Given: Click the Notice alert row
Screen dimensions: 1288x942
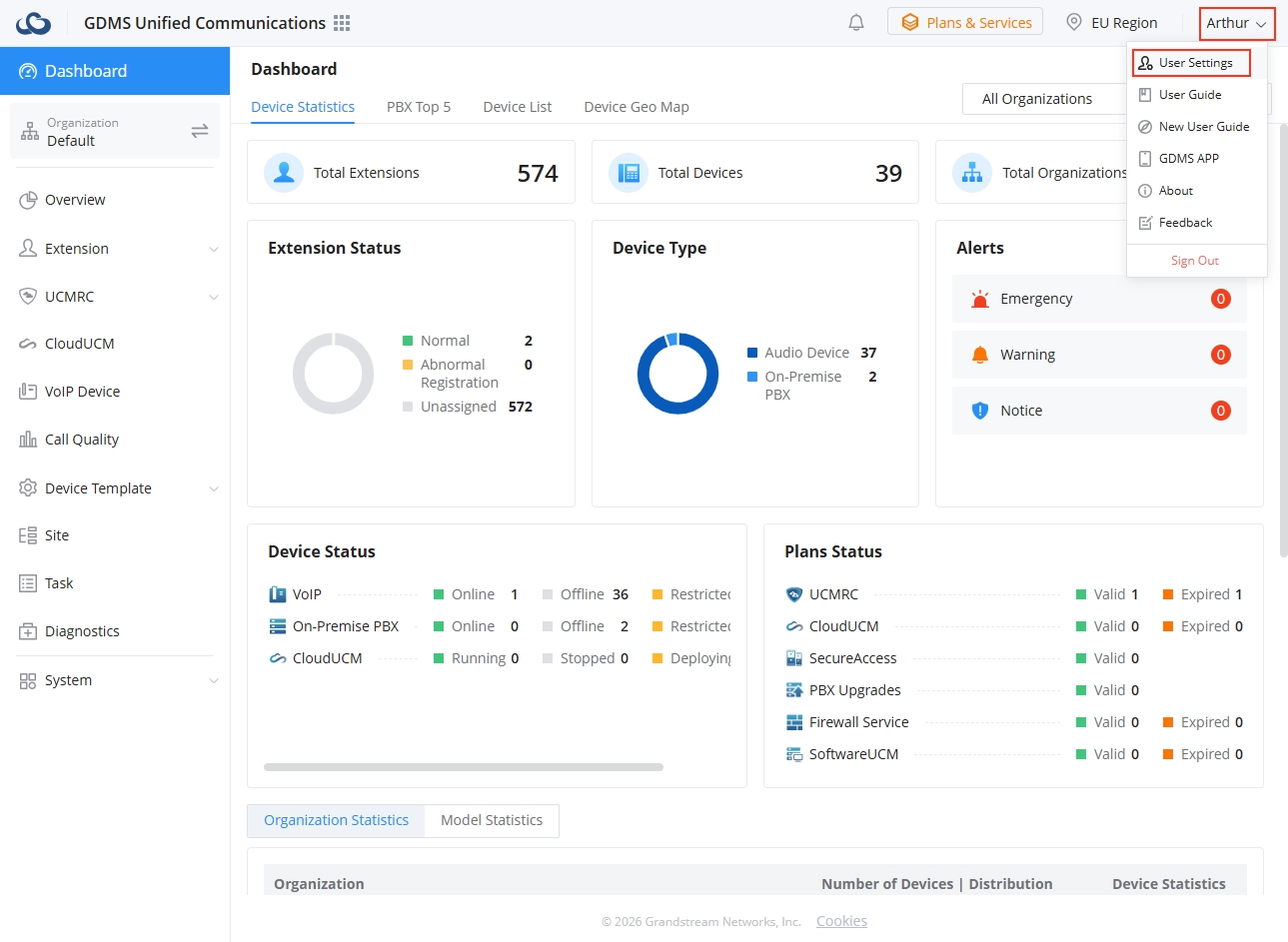Looking at the screenshot, I should coord(1099,411).
